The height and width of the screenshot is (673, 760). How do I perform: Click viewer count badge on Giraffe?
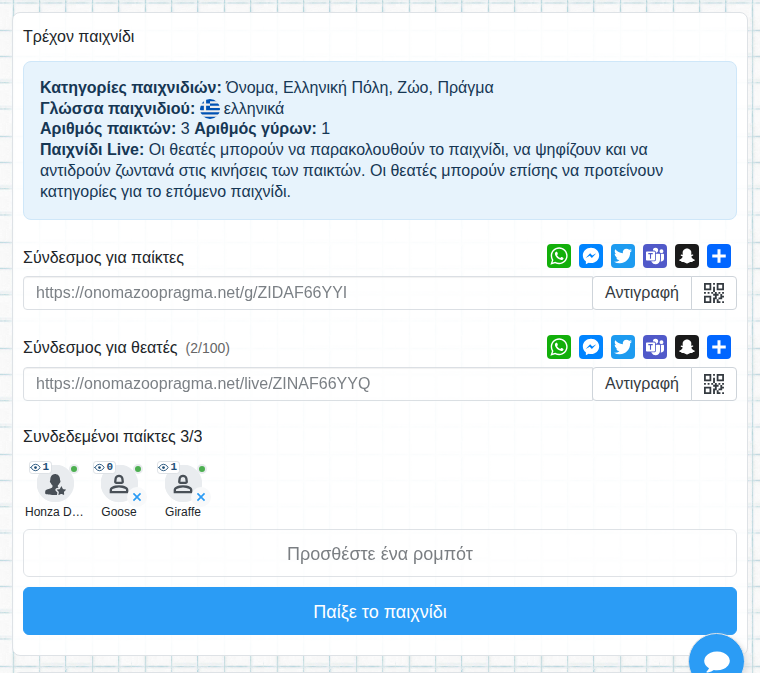click(168, 467)
